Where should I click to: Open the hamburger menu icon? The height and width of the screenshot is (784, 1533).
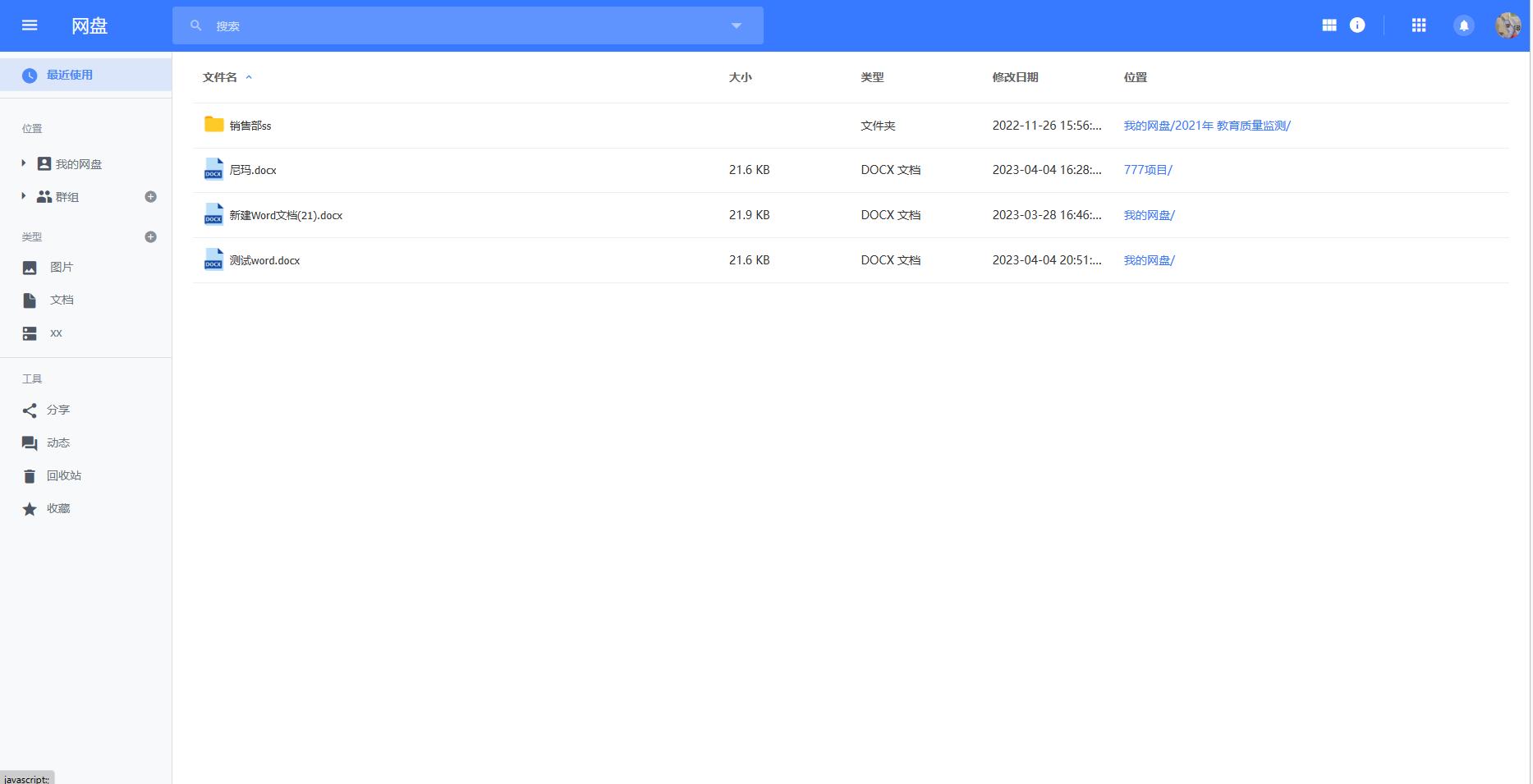click(x=30, y=25)
